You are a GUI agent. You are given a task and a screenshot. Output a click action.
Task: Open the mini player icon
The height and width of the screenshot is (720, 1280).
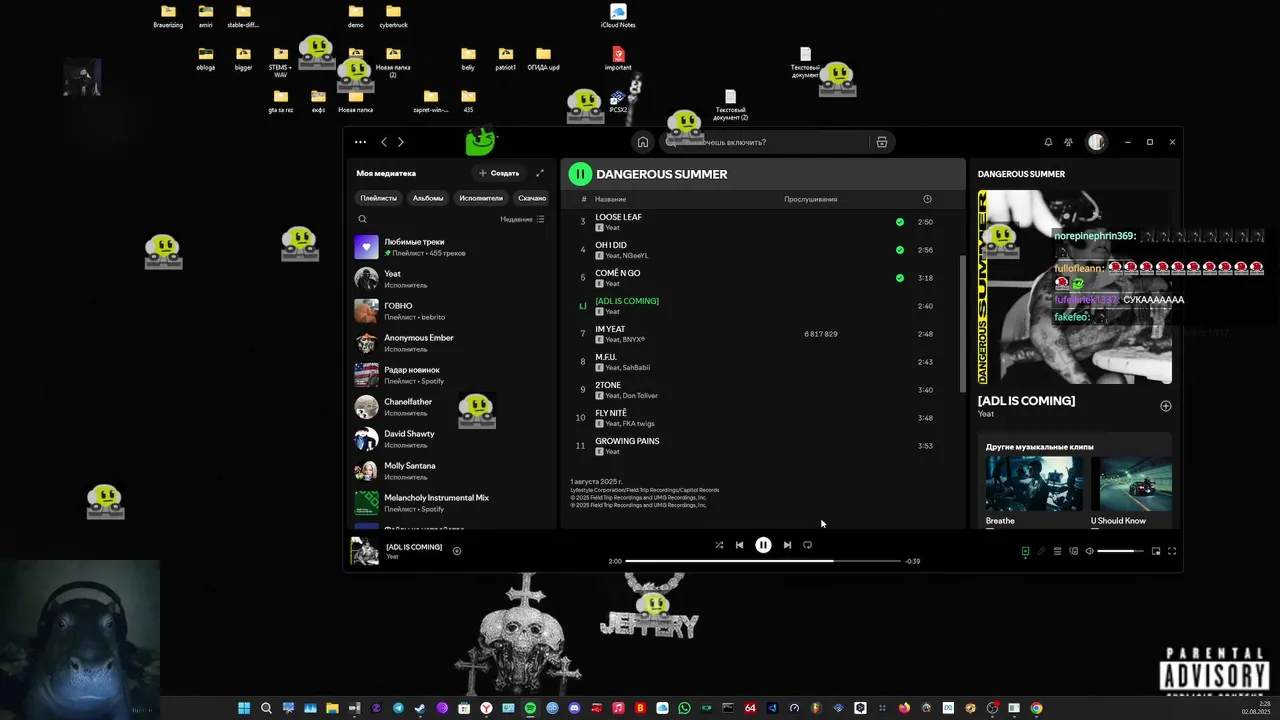[x=1156, y=551]
